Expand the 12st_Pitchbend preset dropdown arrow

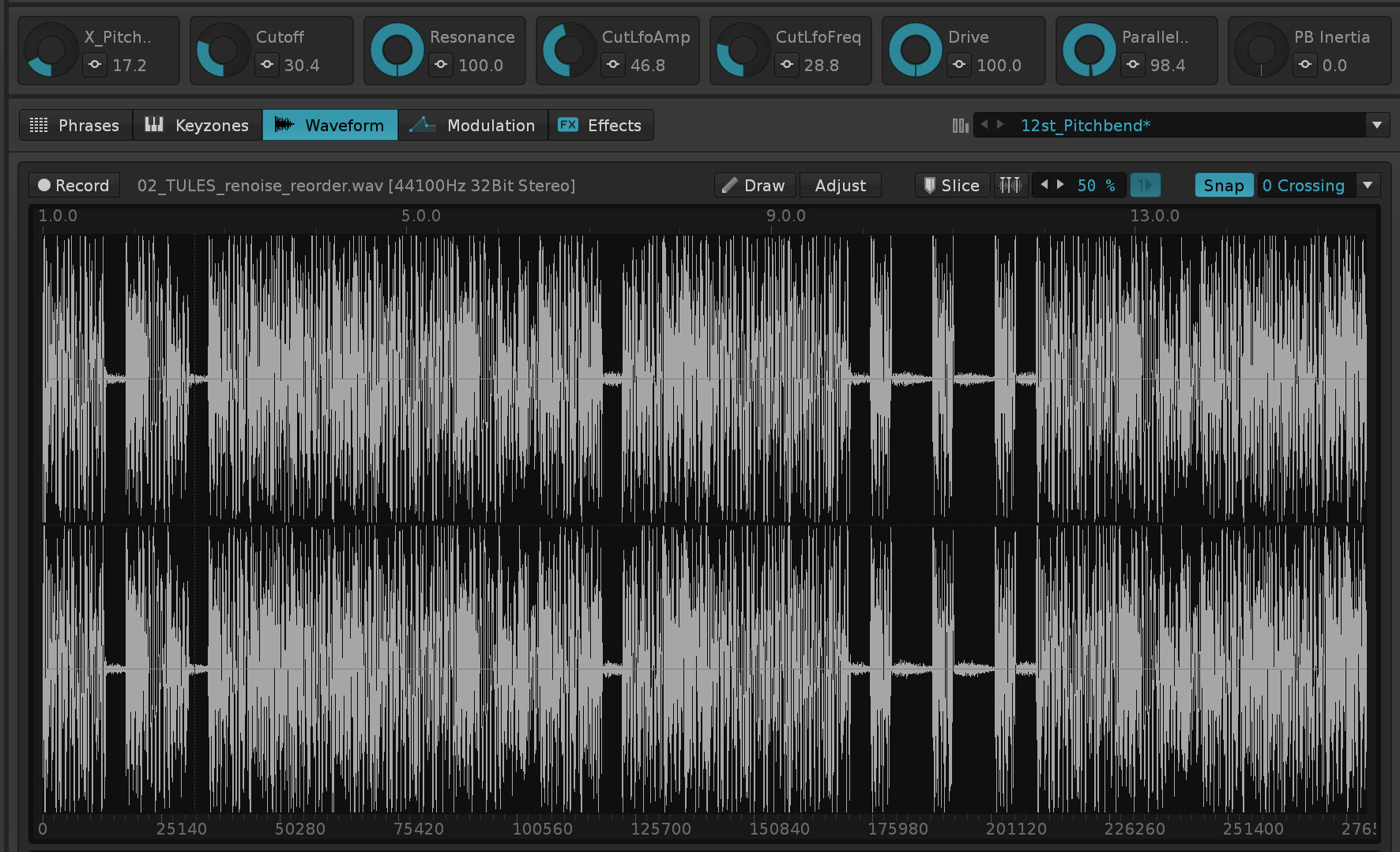point(1377,125)
